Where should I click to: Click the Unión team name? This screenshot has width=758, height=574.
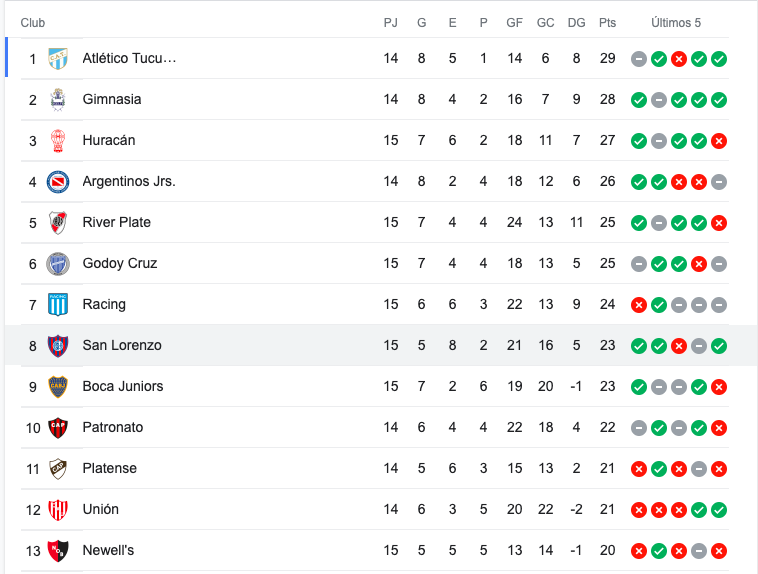tap(101, 509)
